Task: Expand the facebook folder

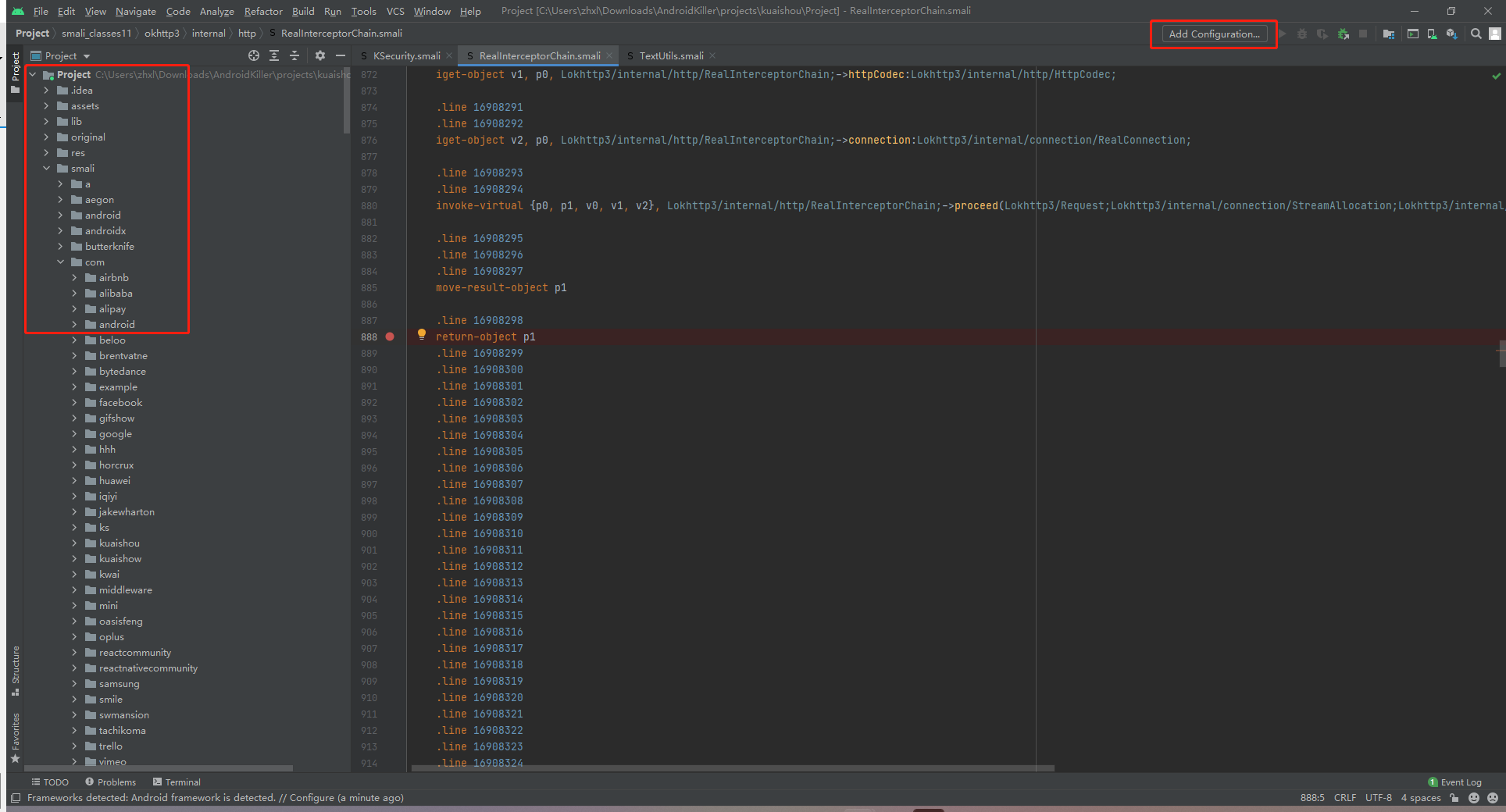Action: pyautogui.click(x=74, y=402)
